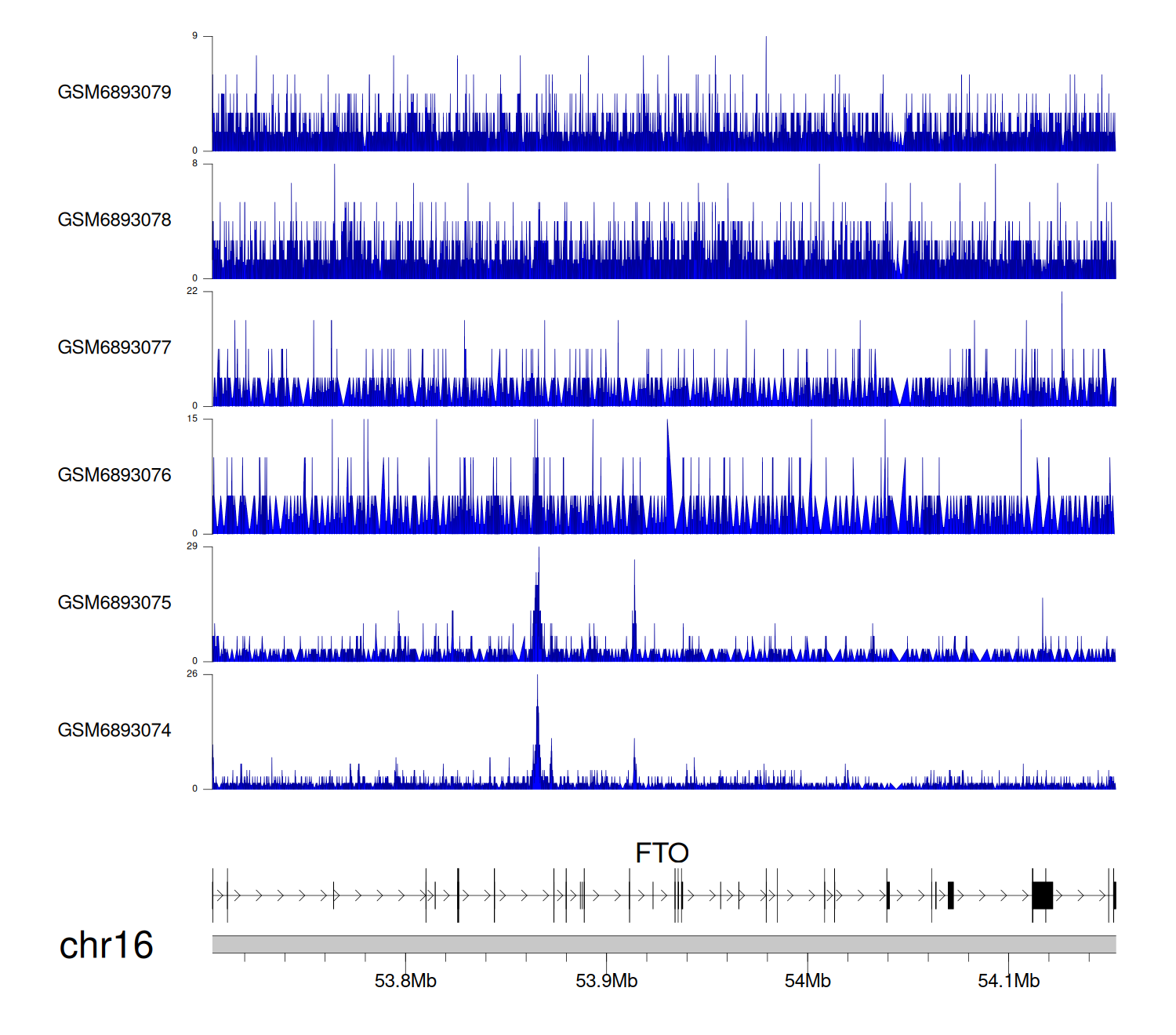This screenshot has height=1035, width=1176.
Task: Click the GSM6893075 track label
Action: coord(114,603)
